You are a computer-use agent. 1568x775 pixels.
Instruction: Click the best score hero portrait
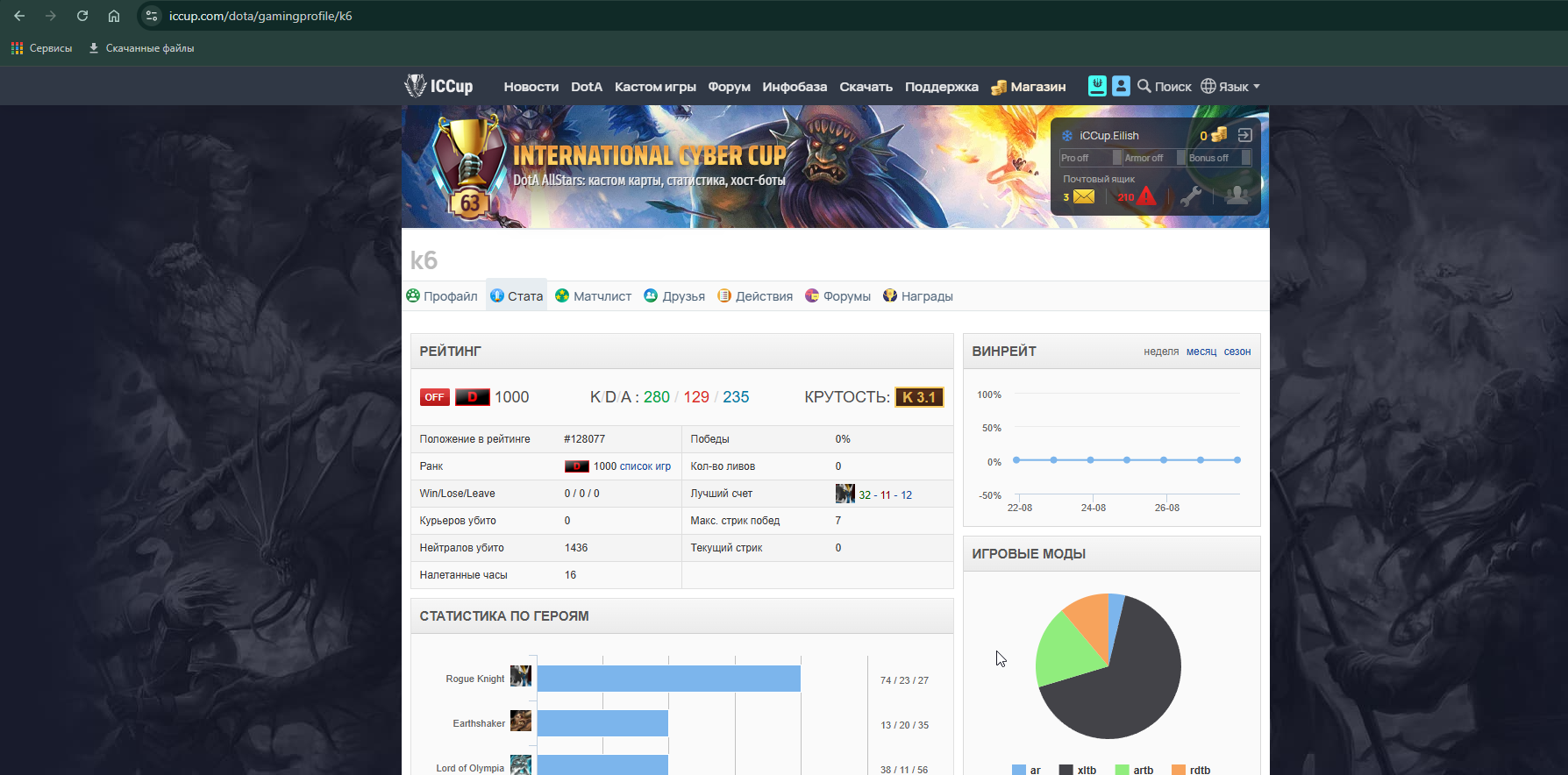845,494
